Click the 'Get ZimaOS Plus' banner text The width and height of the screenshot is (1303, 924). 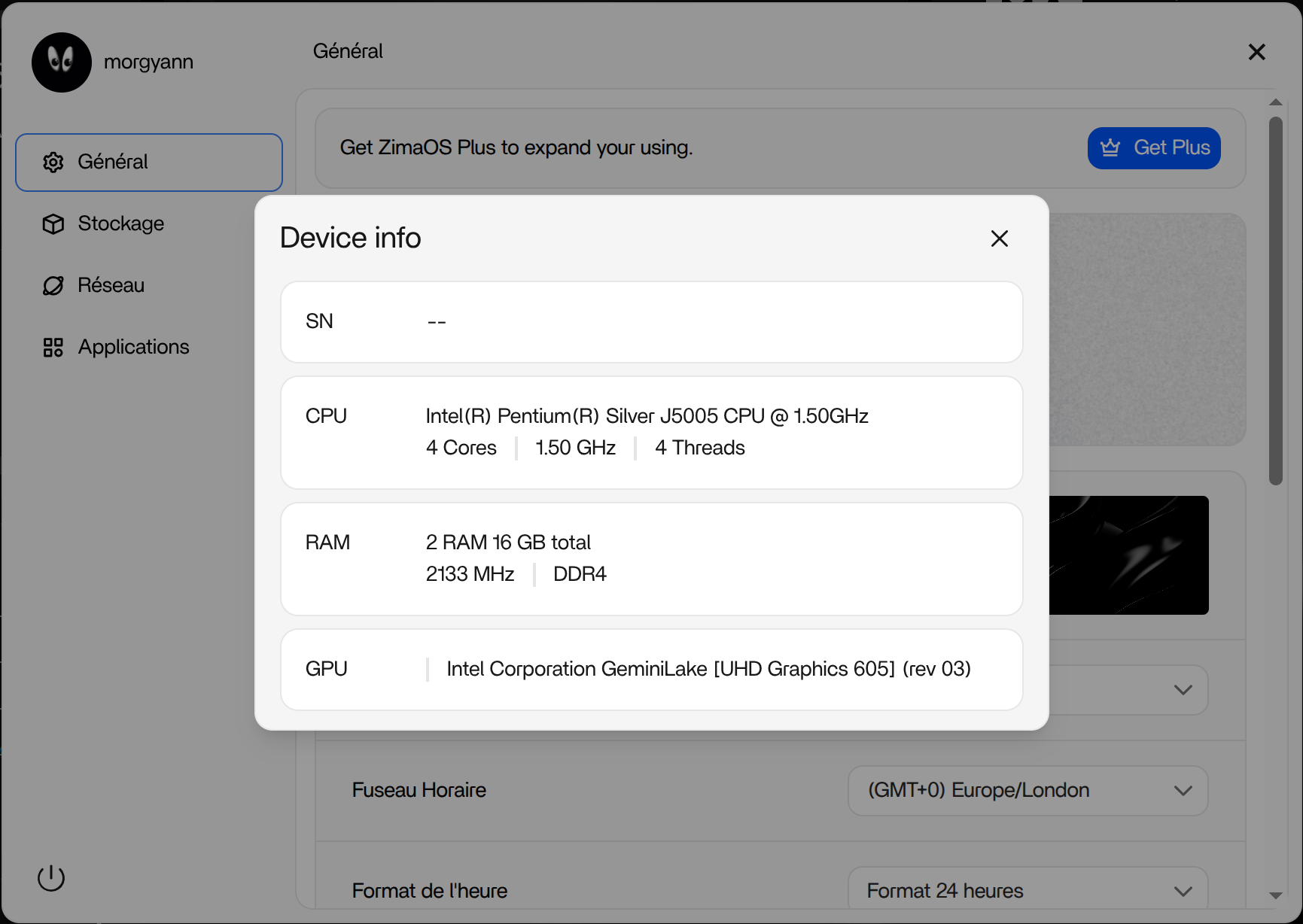516,147
